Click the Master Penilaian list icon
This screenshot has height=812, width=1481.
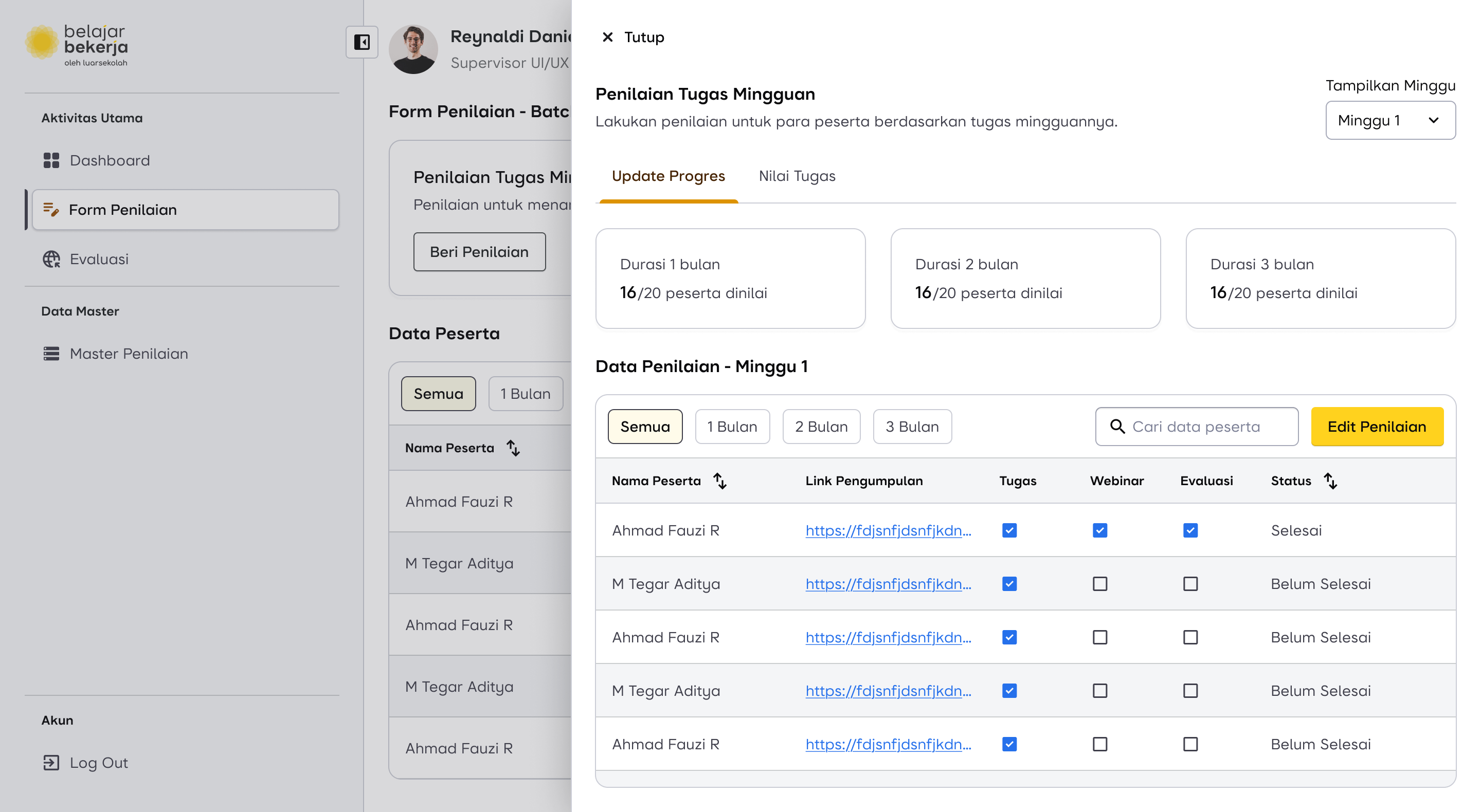pos(51,354)
